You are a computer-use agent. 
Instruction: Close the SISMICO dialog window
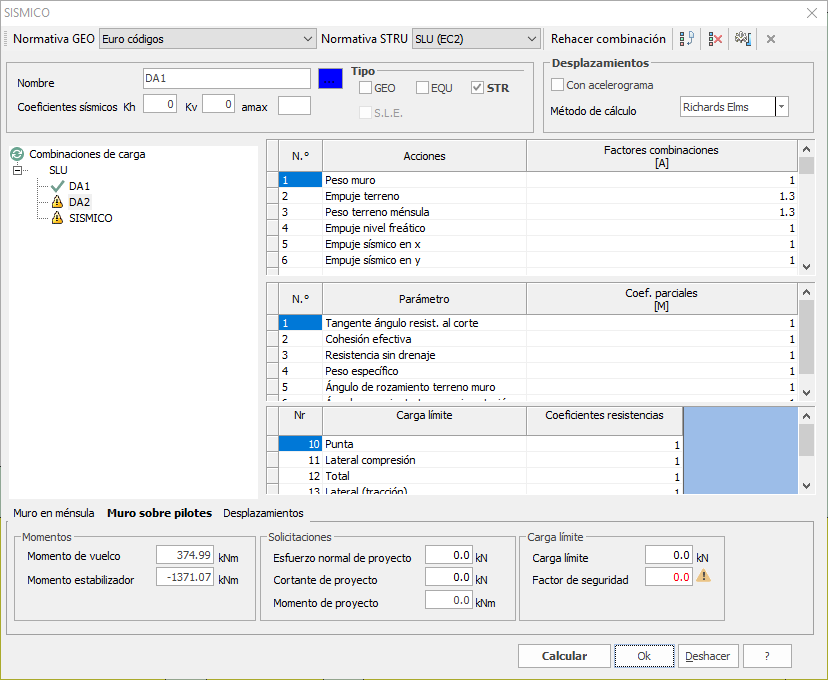click(812, 13)
